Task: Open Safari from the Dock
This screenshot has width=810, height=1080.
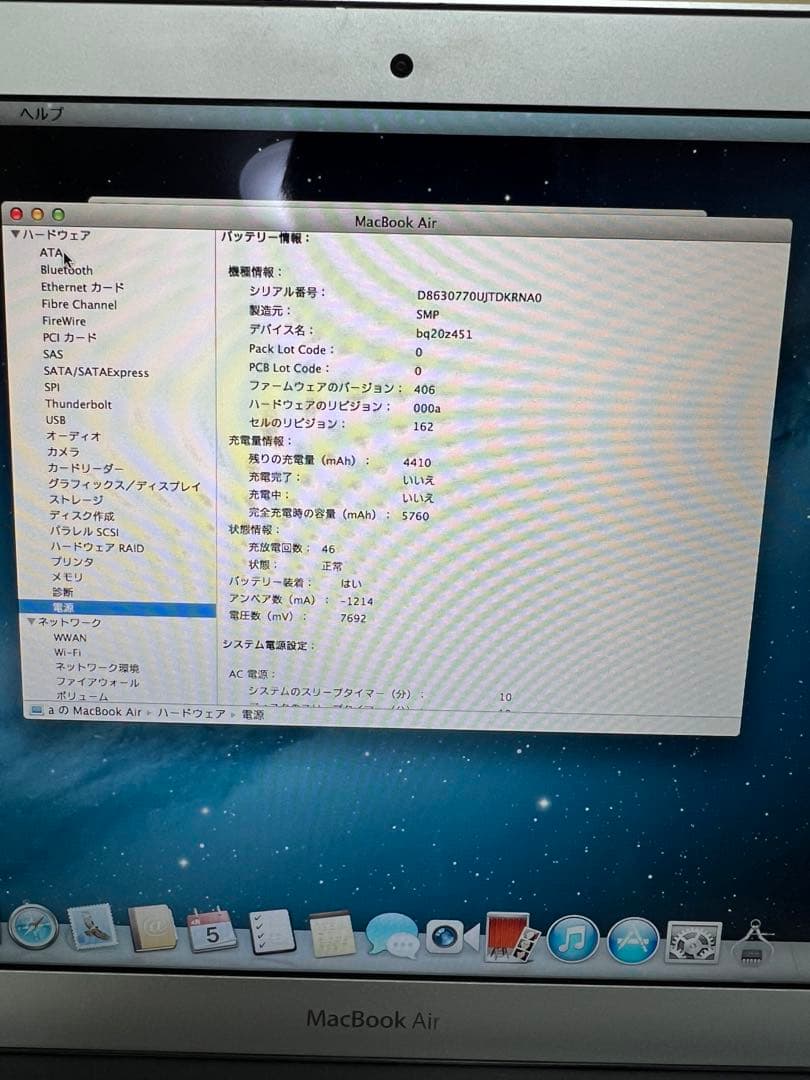Action: (33, 926)
